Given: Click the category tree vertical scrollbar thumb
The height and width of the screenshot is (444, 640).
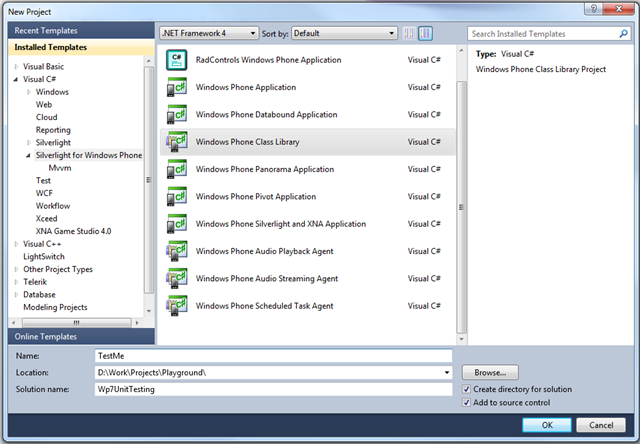Looking at the screenshot, I should click(x=149, y=180).
